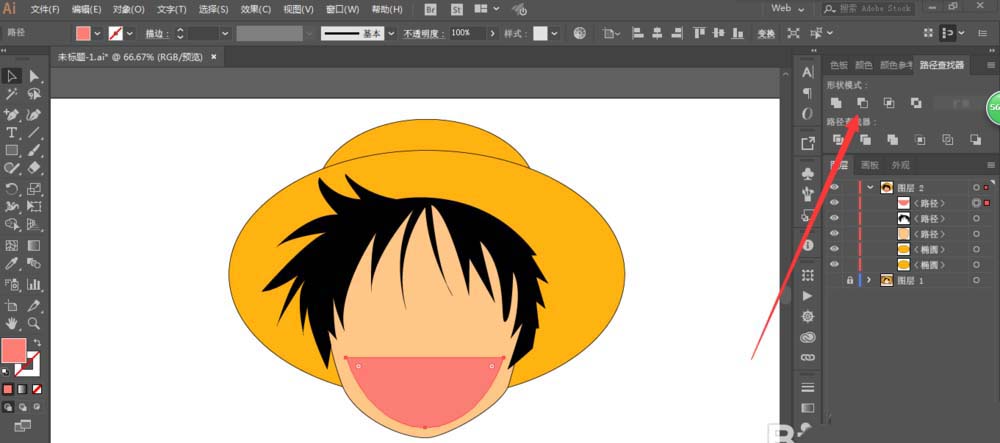Select the Lasso tool

click(34, 94)
